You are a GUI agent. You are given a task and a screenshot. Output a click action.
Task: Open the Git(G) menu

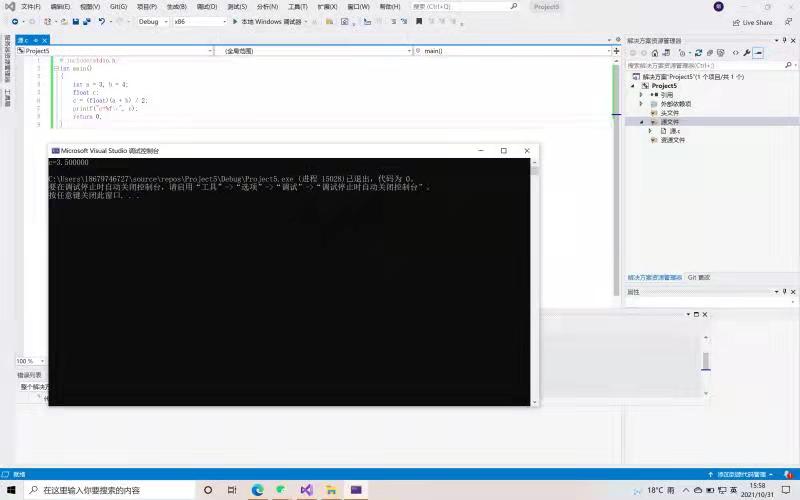click(x=118, y=7)
